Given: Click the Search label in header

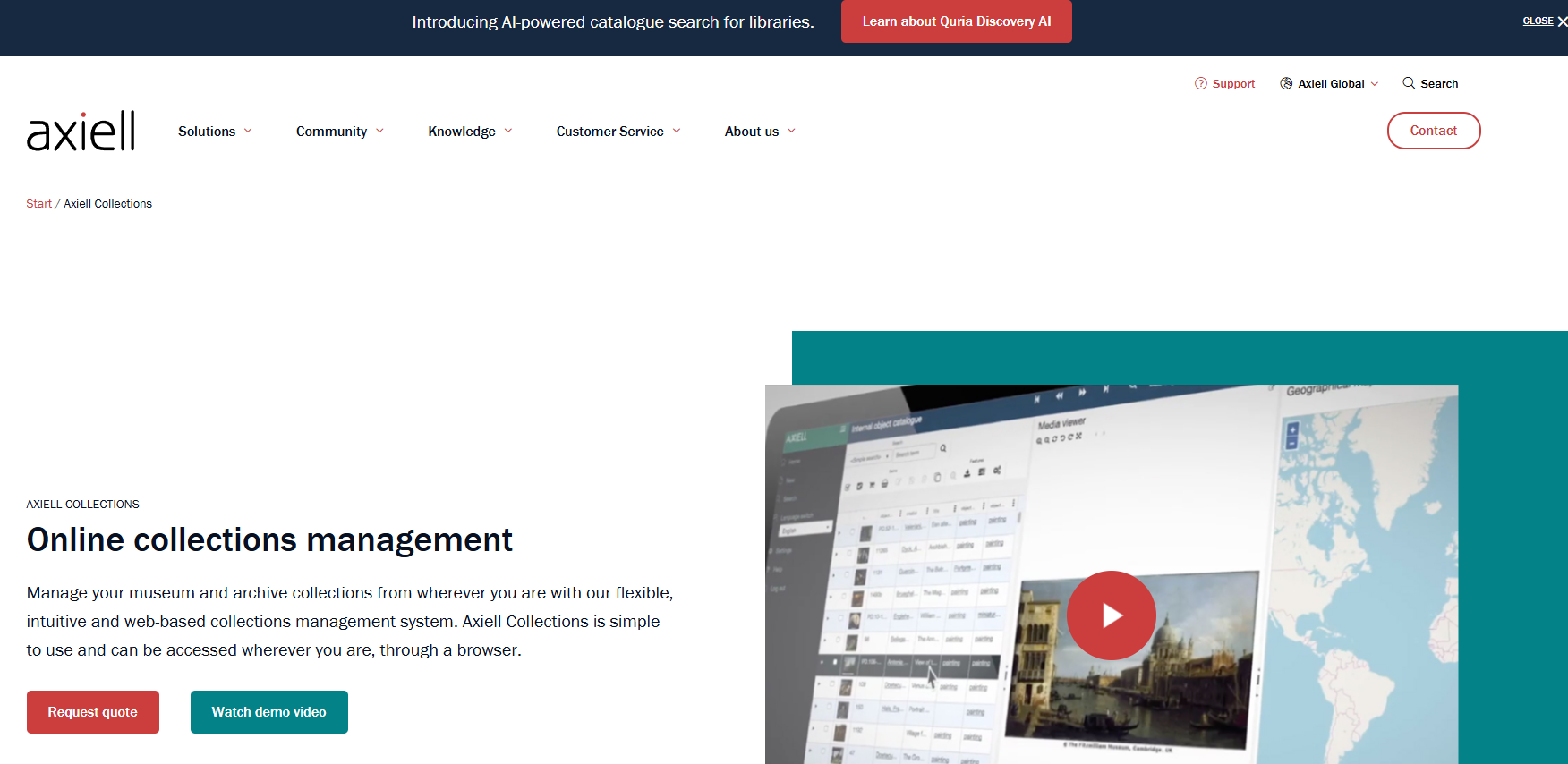Looking at the screenshot, I should (1439, 83).
